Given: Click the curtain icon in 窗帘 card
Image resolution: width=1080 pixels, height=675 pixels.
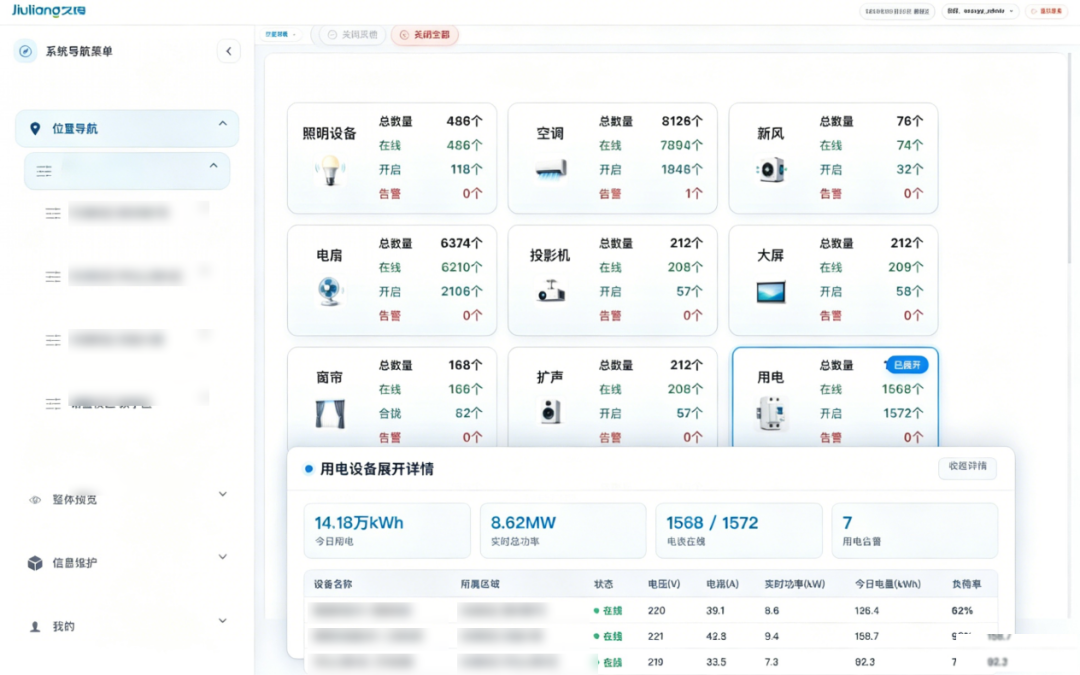Looking at the screenshot, I should click(x=330, y=414).
